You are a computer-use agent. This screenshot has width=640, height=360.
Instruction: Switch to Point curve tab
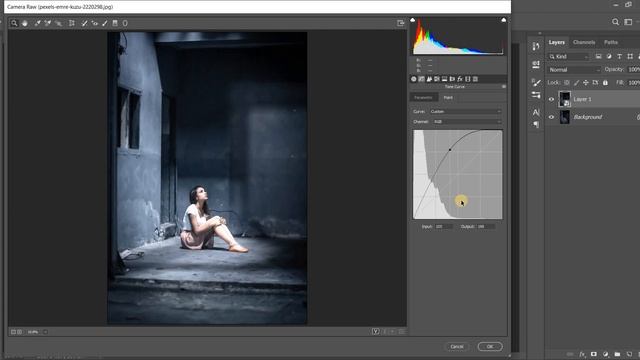tap(448, 97)
